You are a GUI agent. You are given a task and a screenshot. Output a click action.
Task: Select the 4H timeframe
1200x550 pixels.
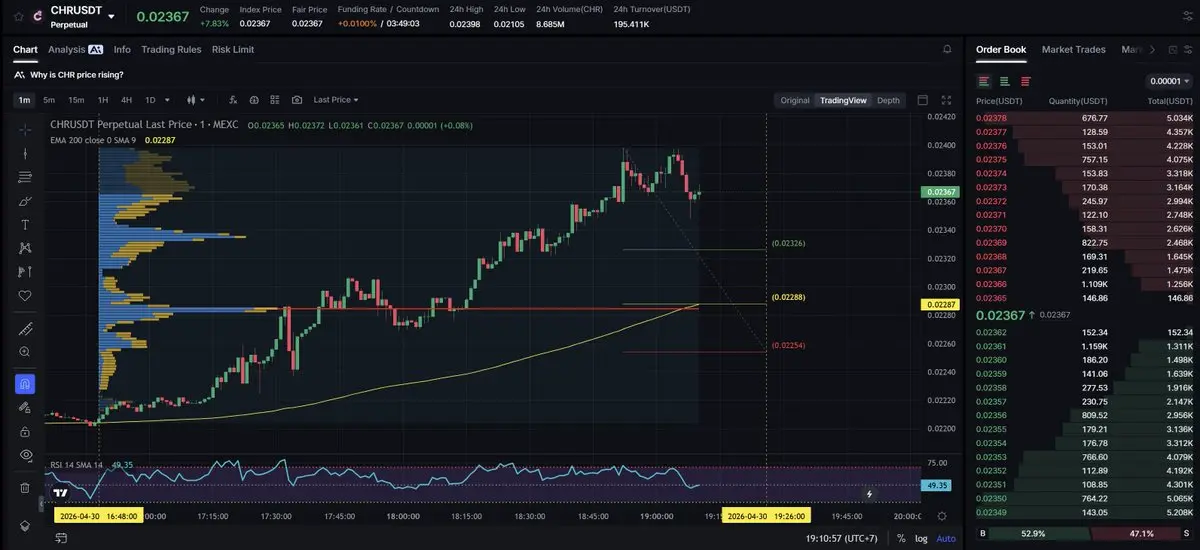[127, 100]
